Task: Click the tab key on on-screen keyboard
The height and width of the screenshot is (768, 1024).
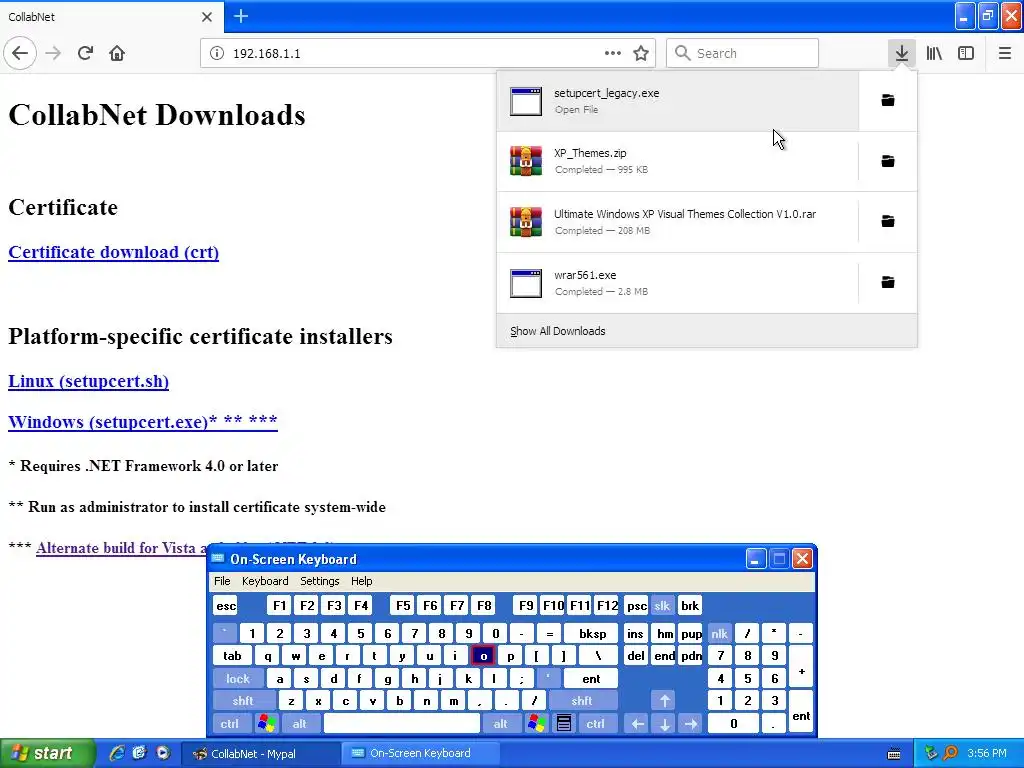Action: coord(232,656)
